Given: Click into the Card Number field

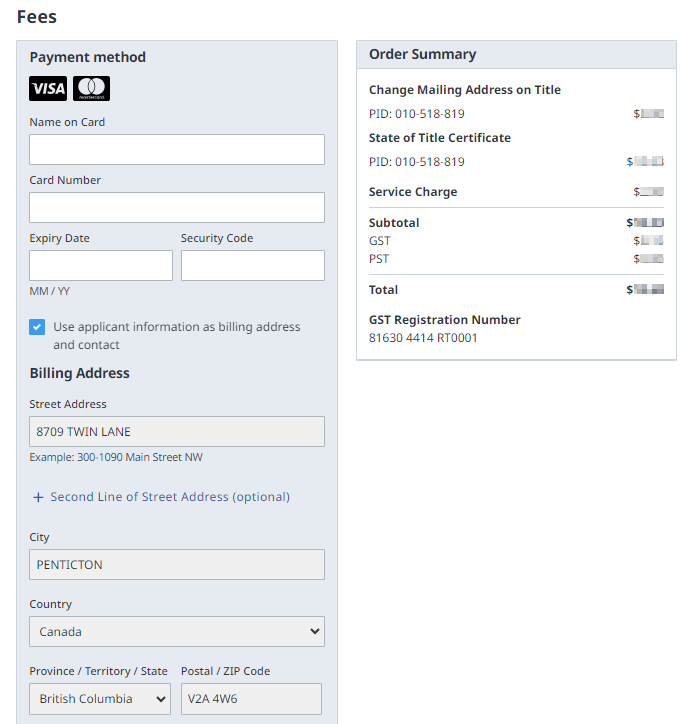Looking at the screenshot, I should 177,207.
